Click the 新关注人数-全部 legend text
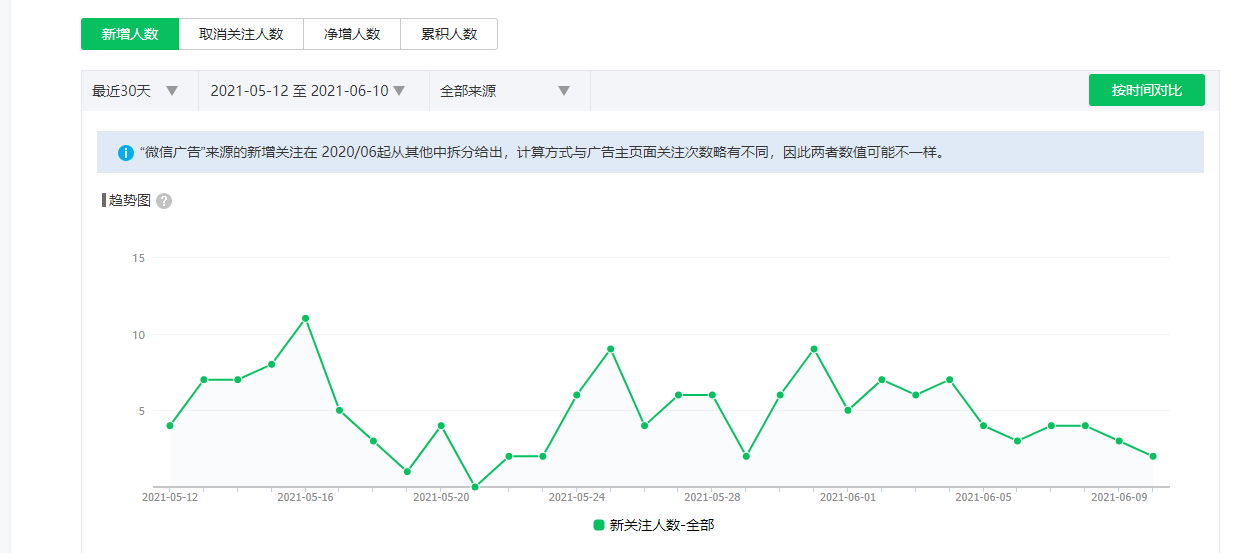Screen dimensions: 1235x553 [x=662, y=525]
